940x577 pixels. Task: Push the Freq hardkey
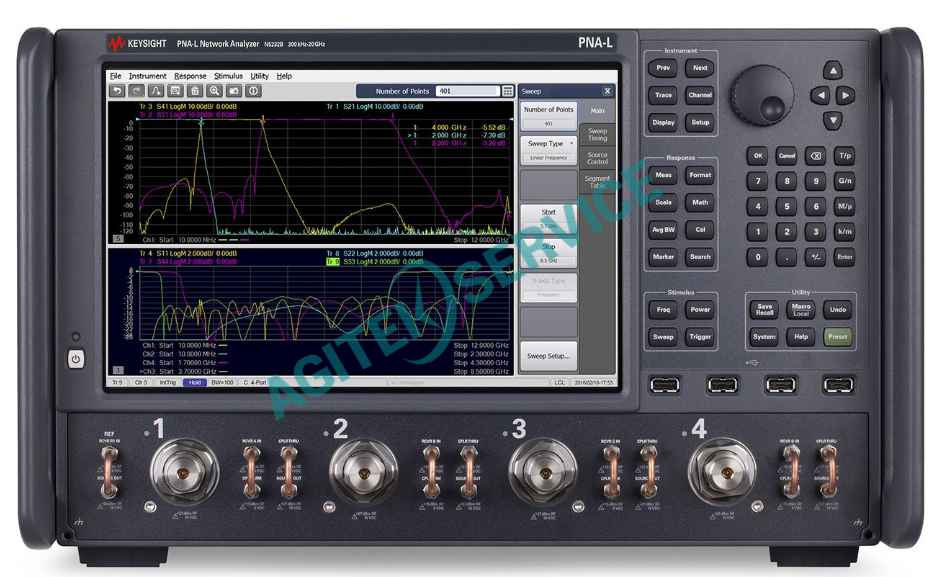click(x=663, y=309)
